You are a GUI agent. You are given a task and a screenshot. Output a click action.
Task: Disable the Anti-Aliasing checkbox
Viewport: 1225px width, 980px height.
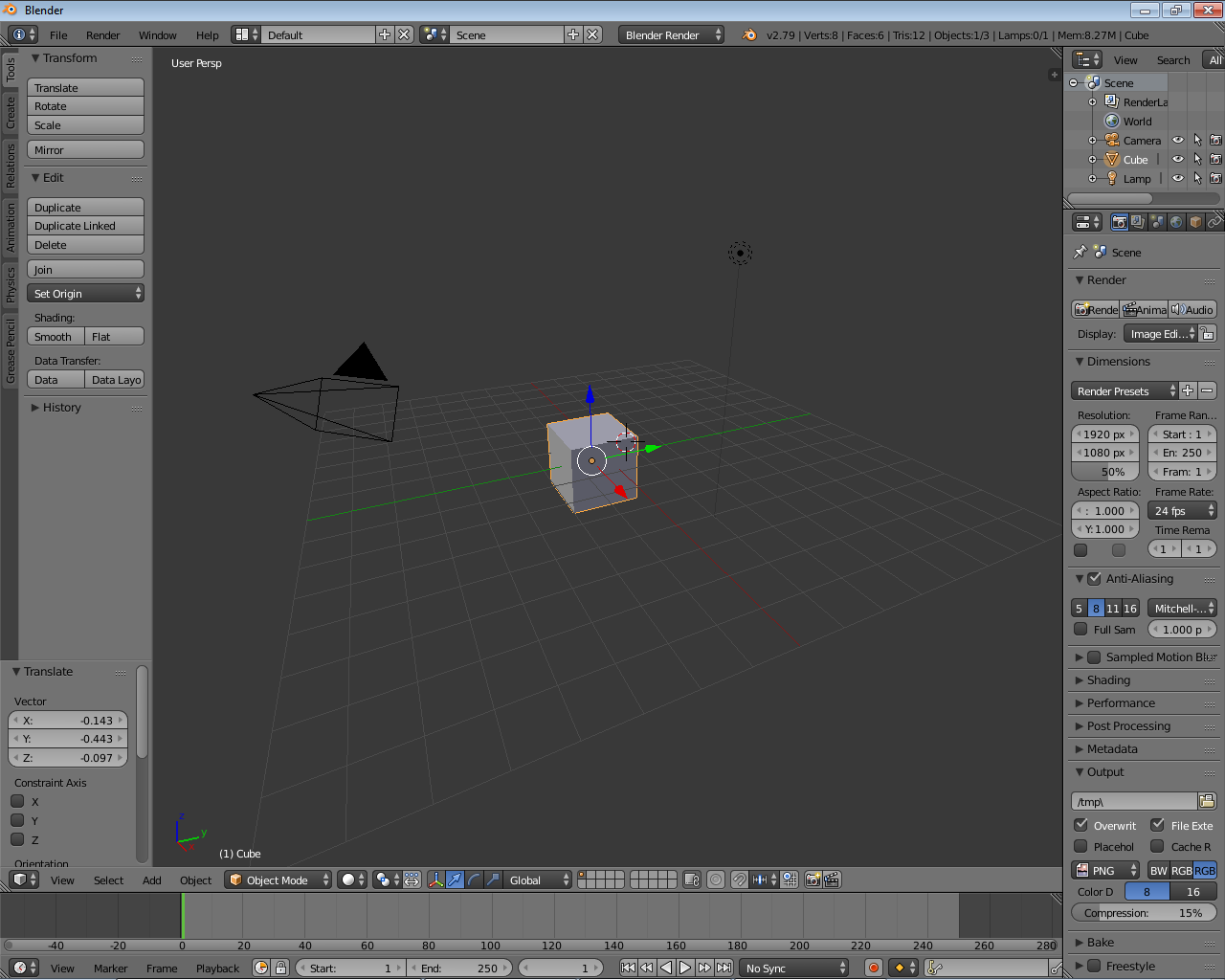(1094, 579)
